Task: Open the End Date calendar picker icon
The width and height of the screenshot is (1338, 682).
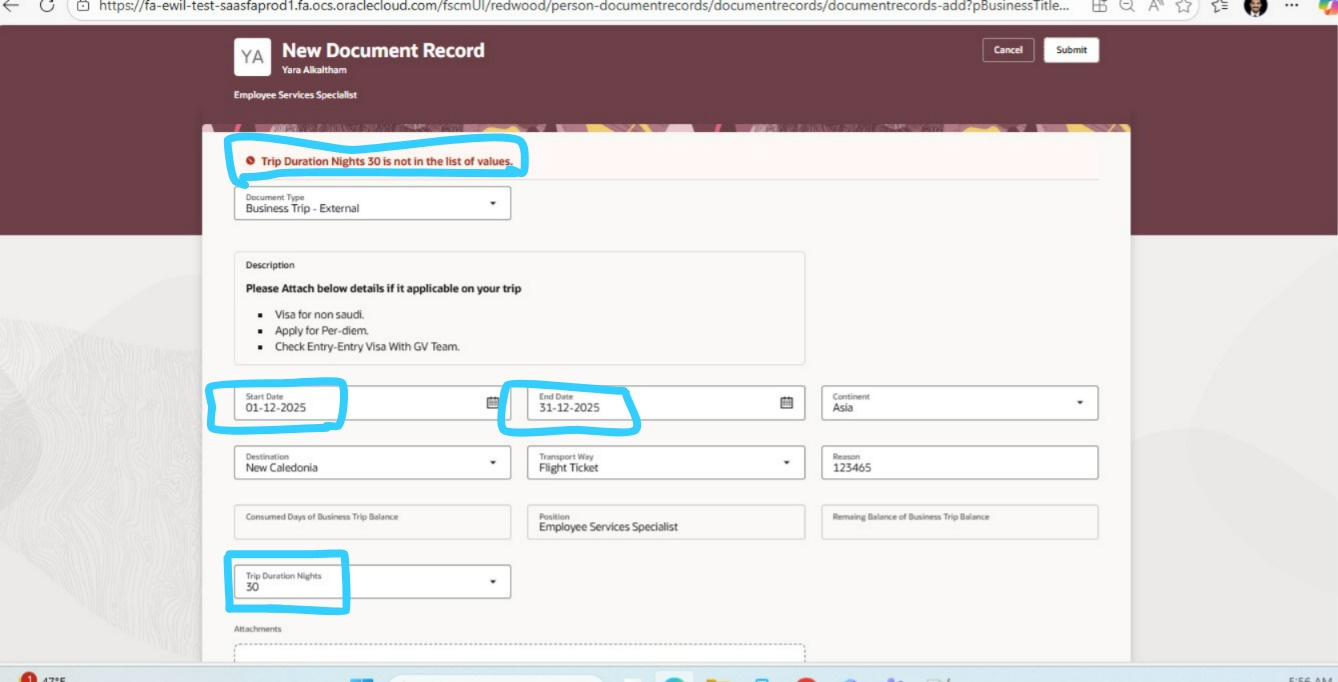Action: [x=786, y=403]
